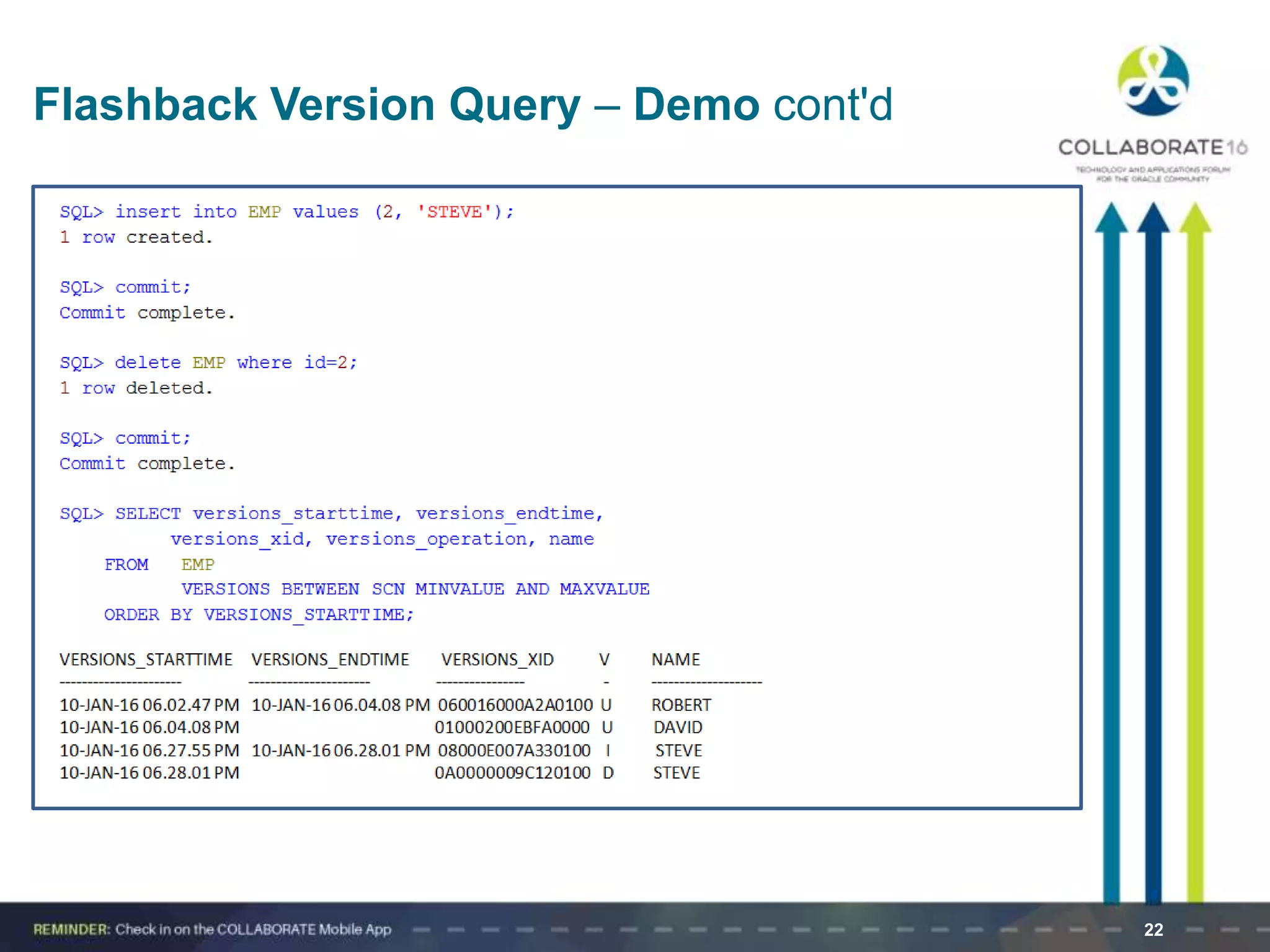Click the second 'Commit complete.' line
This screenshot has width=1270, height=952.
(148, 464)
